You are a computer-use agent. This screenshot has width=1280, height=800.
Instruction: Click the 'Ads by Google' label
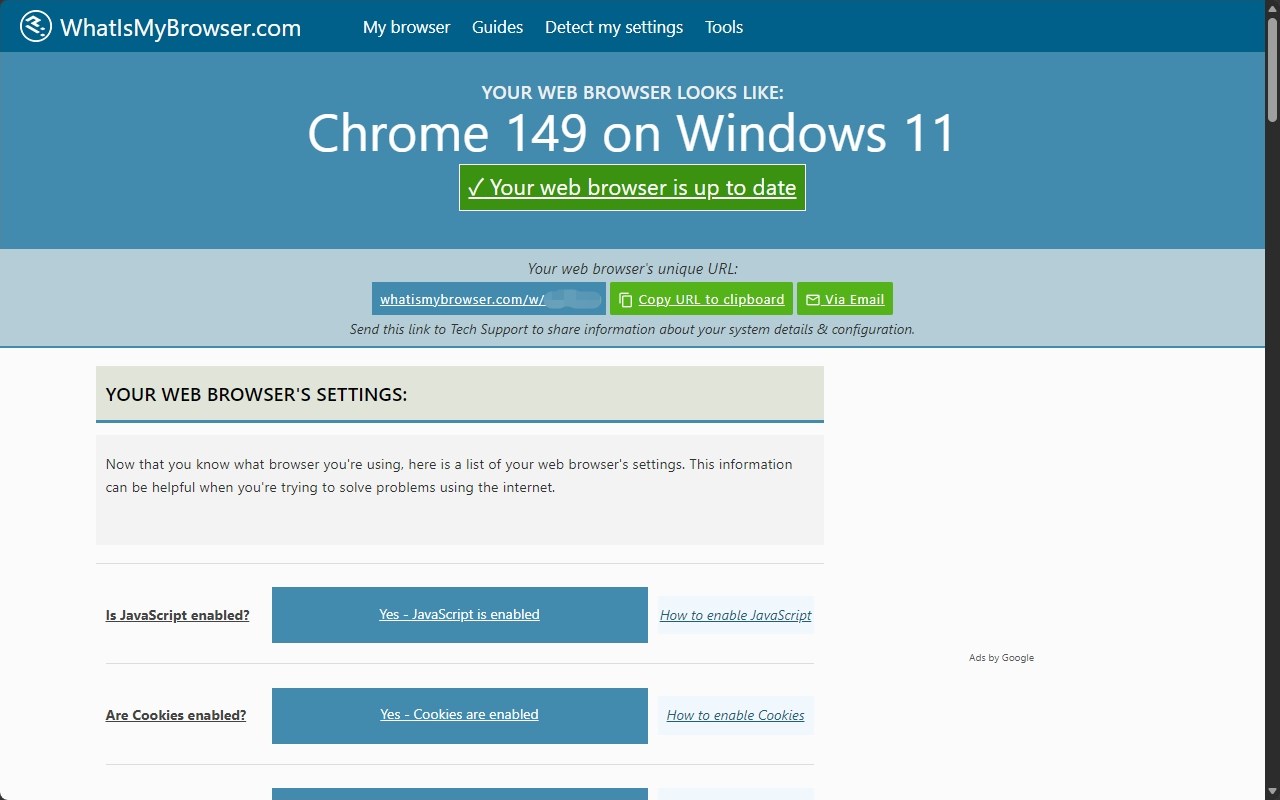[1001, 658]
